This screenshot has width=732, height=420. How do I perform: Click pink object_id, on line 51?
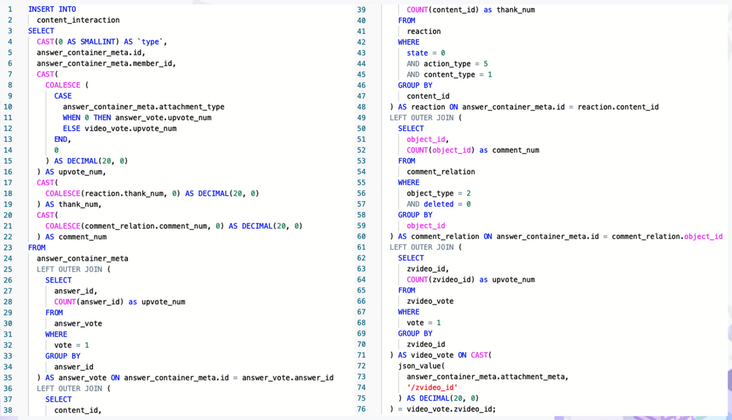428,139
